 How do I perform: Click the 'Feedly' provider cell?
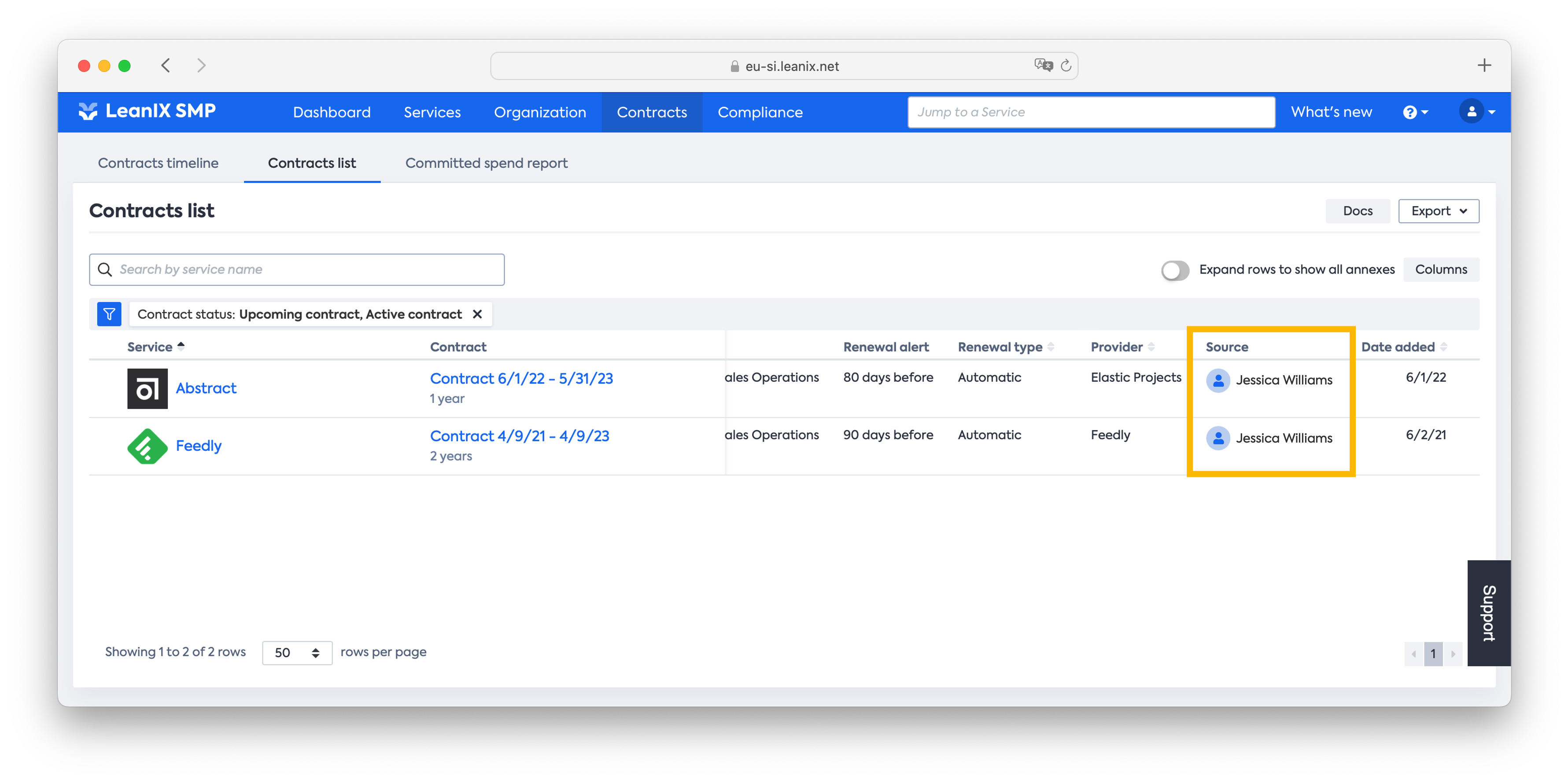coord(1110,435)
